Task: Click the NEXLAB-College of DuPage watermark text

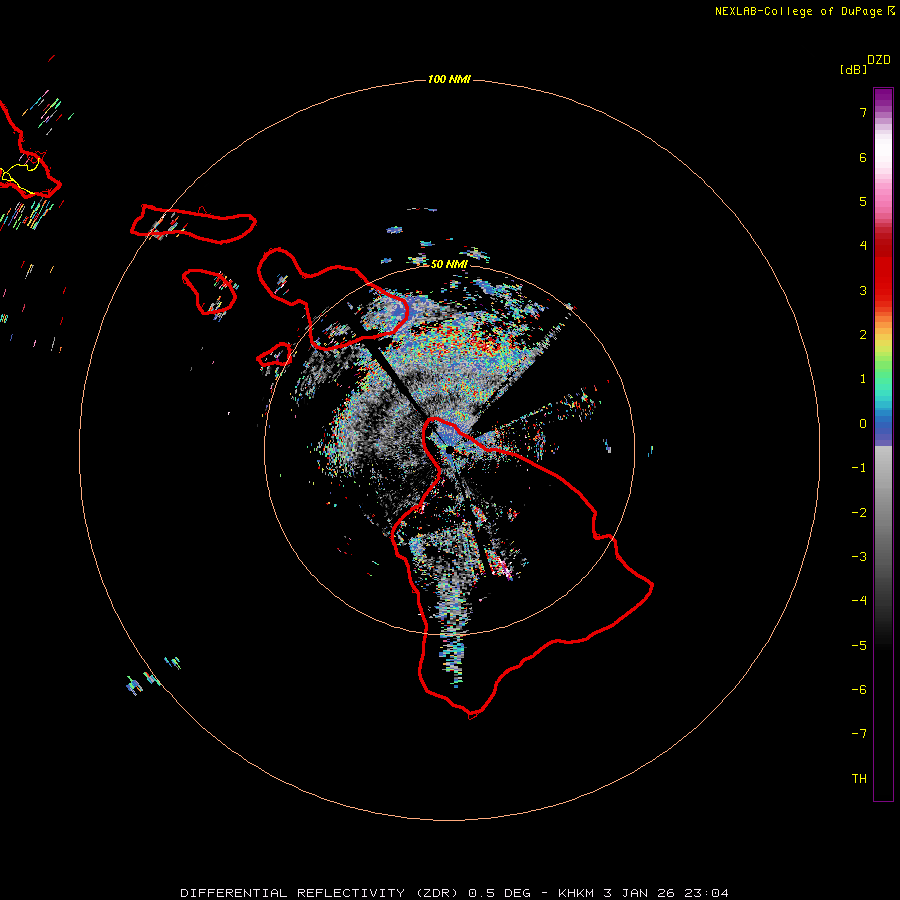Action: pos(804,11)
